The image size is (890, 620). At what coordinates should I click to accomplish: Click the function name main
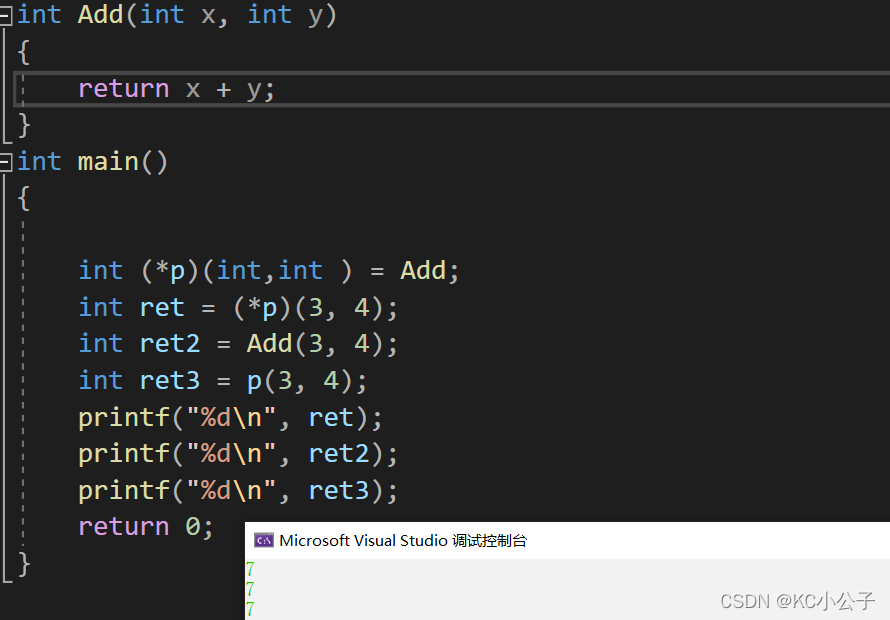tap(108, 162)
